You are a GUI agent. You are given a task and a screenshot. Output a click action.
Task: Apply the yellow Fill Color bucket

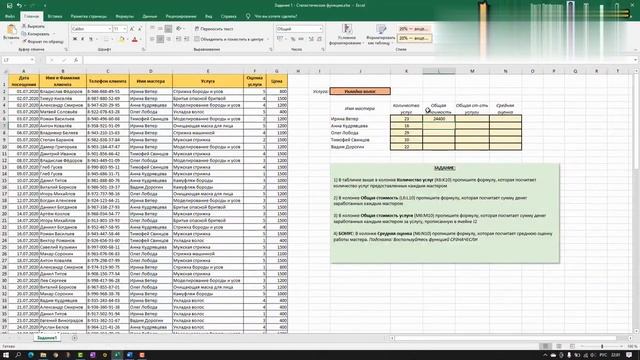click(x=121, y=39)
